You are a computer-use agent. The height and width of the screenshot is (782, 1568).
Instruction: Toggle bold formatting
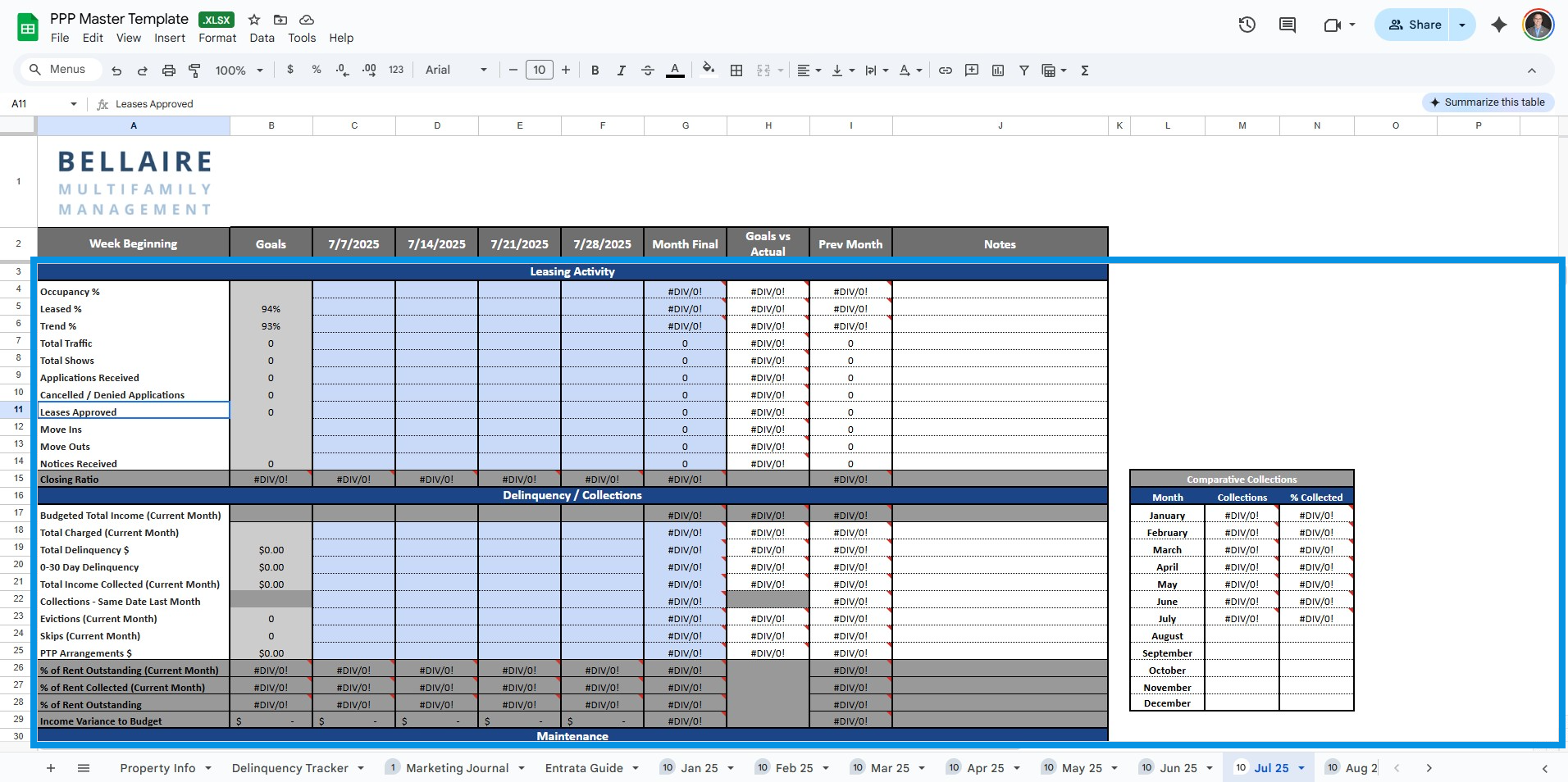click(x=595, y=70)
